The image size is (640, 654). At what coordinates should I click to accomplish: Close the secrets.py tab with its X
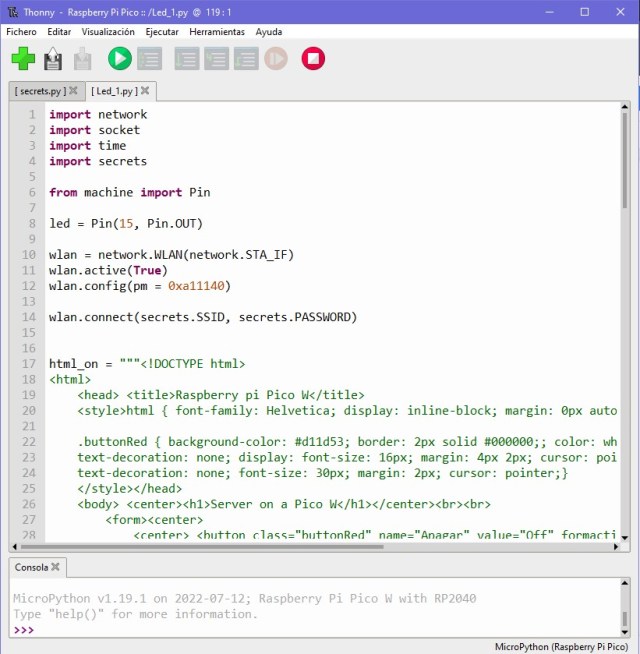coord(73,91)
